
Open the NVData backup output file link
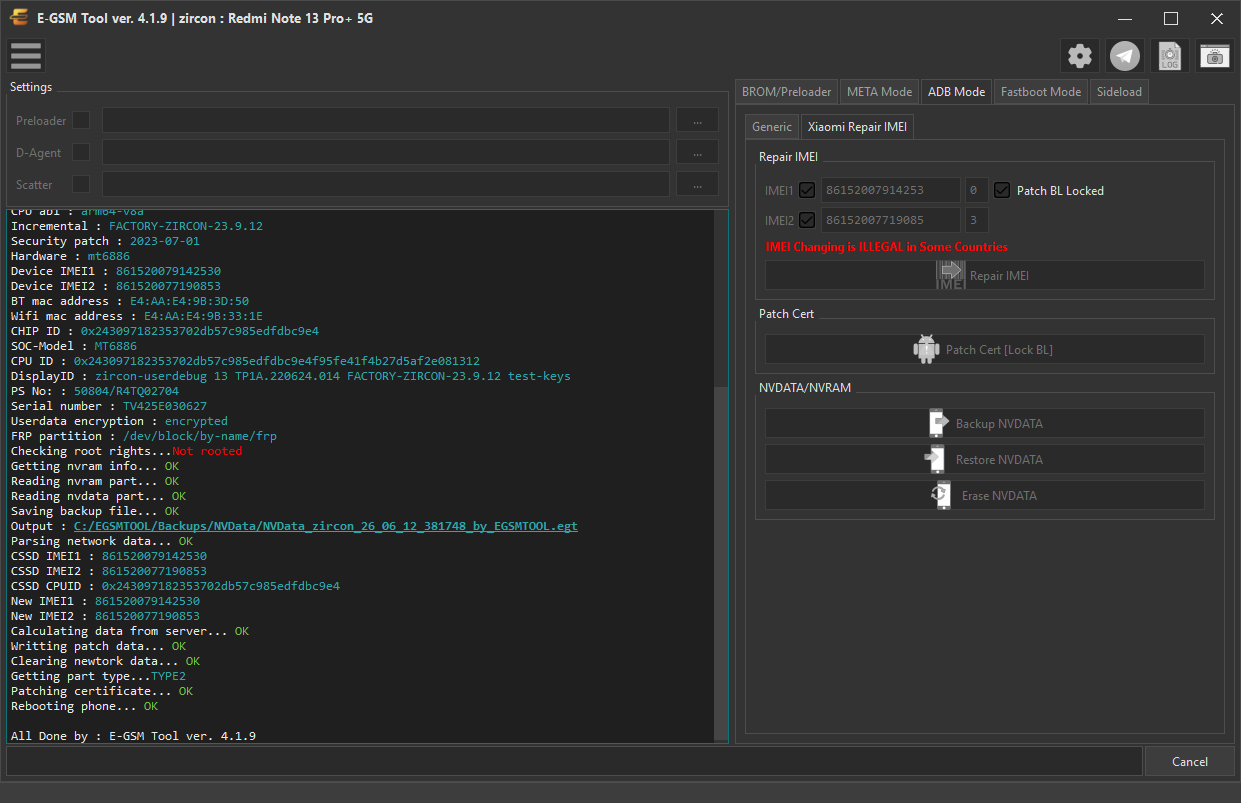click(326, 526)
